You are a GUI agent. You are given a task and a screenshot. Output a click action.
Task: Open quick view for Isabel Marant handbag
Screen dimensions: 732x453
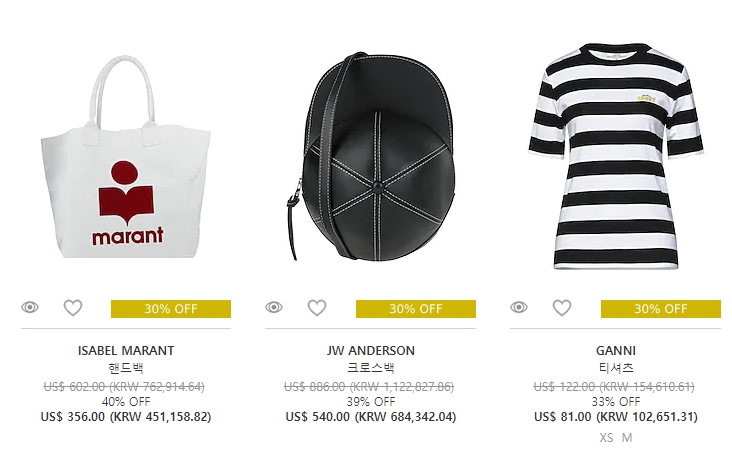click(x=30, y=307)
